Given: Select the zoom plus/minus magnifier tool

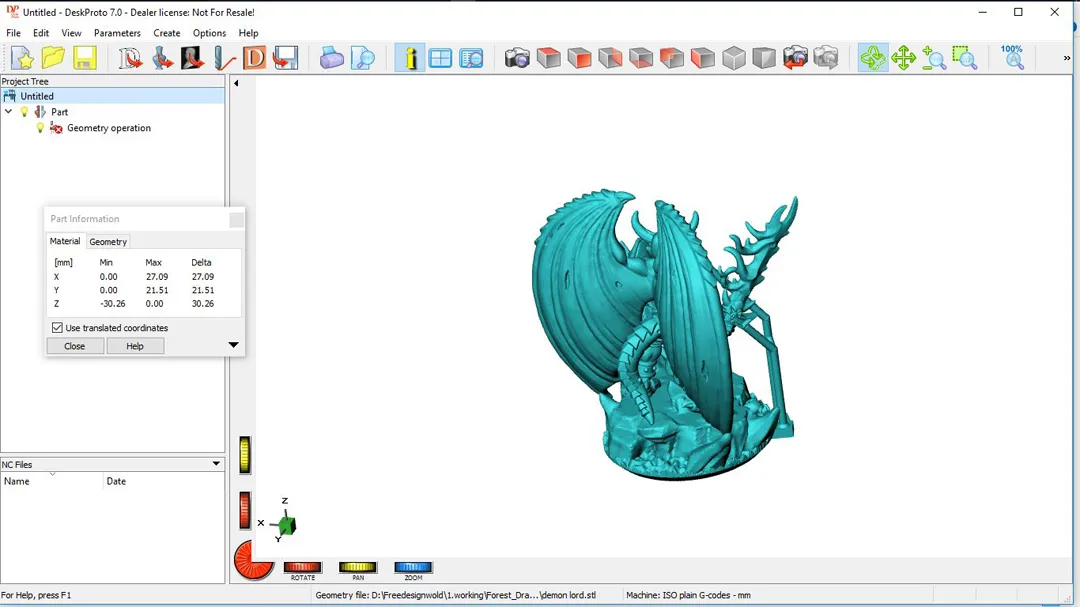Looking at the screenshot, I should click(934, 58).
